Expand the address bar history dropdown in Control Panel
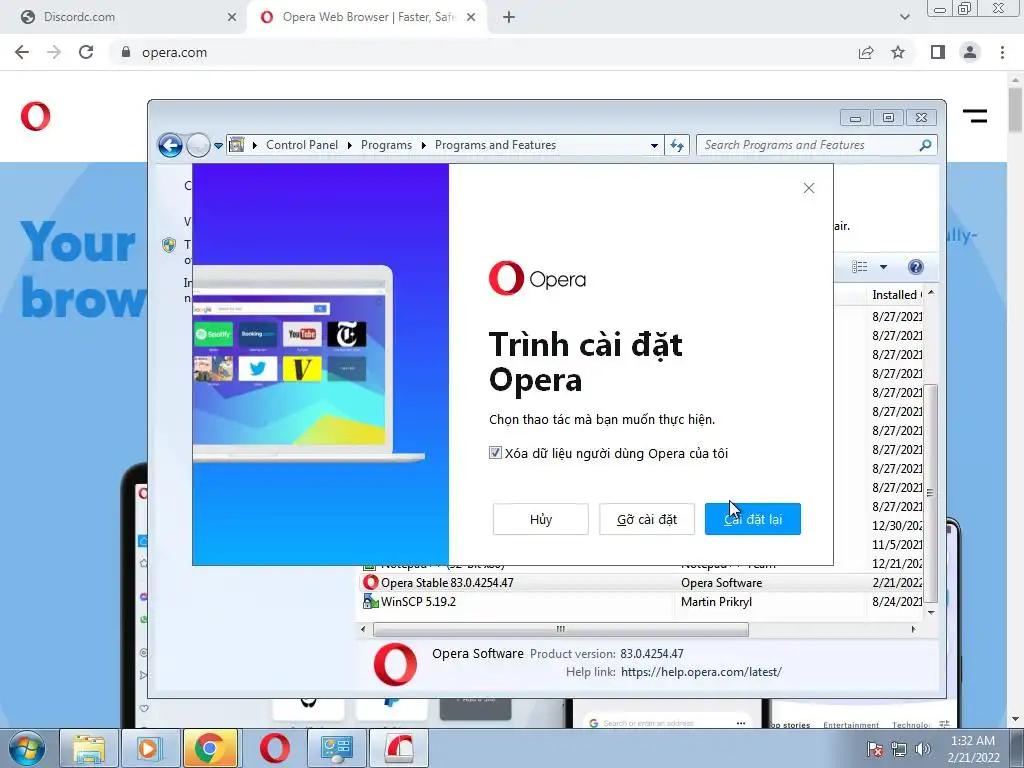Screen dimensions: 1024x768 654,146
